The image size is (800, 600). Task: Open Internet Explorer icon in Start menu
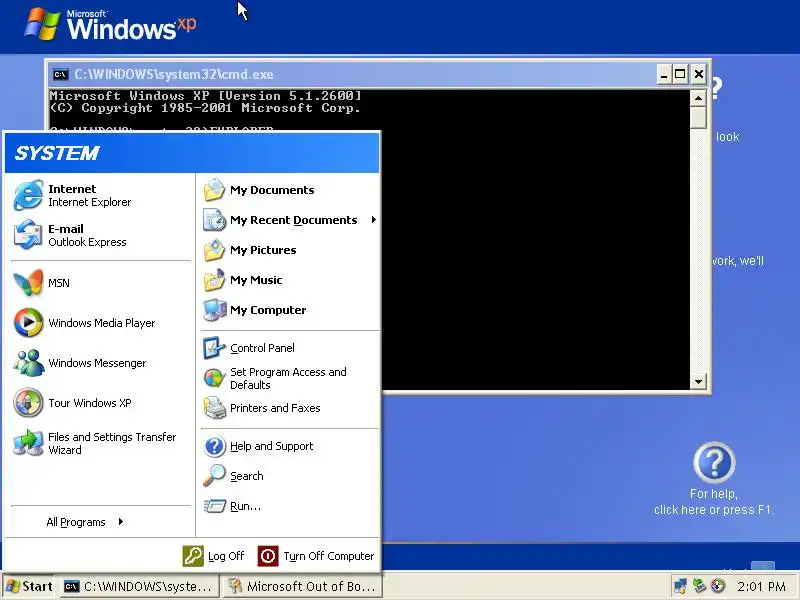[28, 195]
